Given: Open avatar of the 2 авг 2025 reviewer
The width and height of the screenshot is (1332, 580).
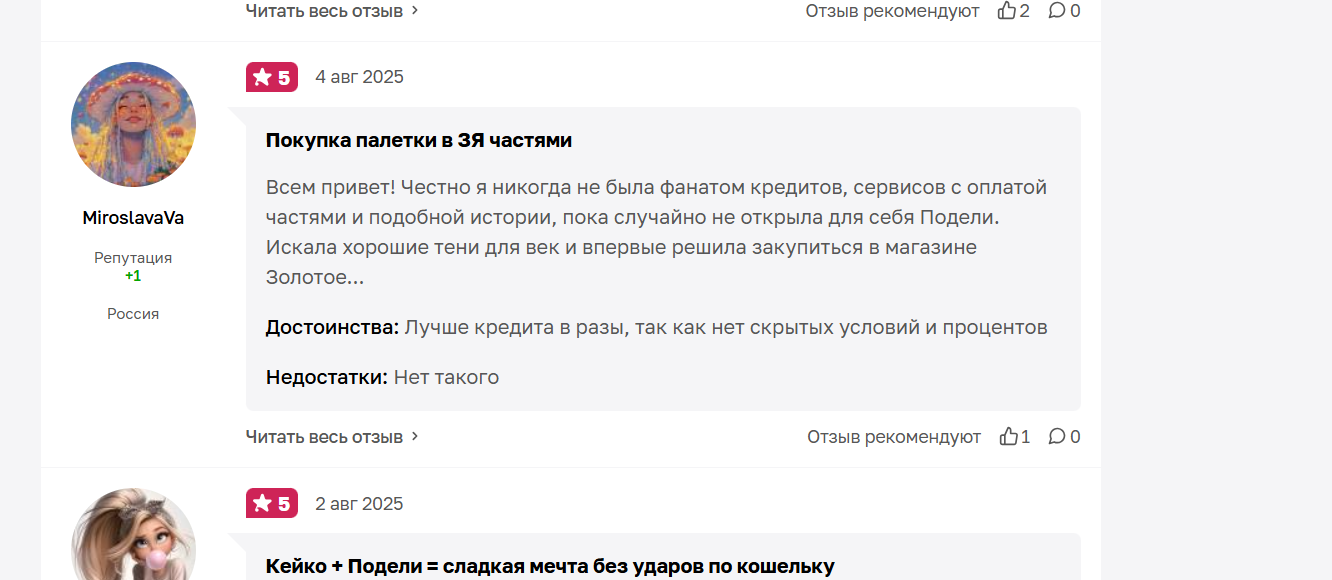Looking at the screenshot, I should coord(133,534).
